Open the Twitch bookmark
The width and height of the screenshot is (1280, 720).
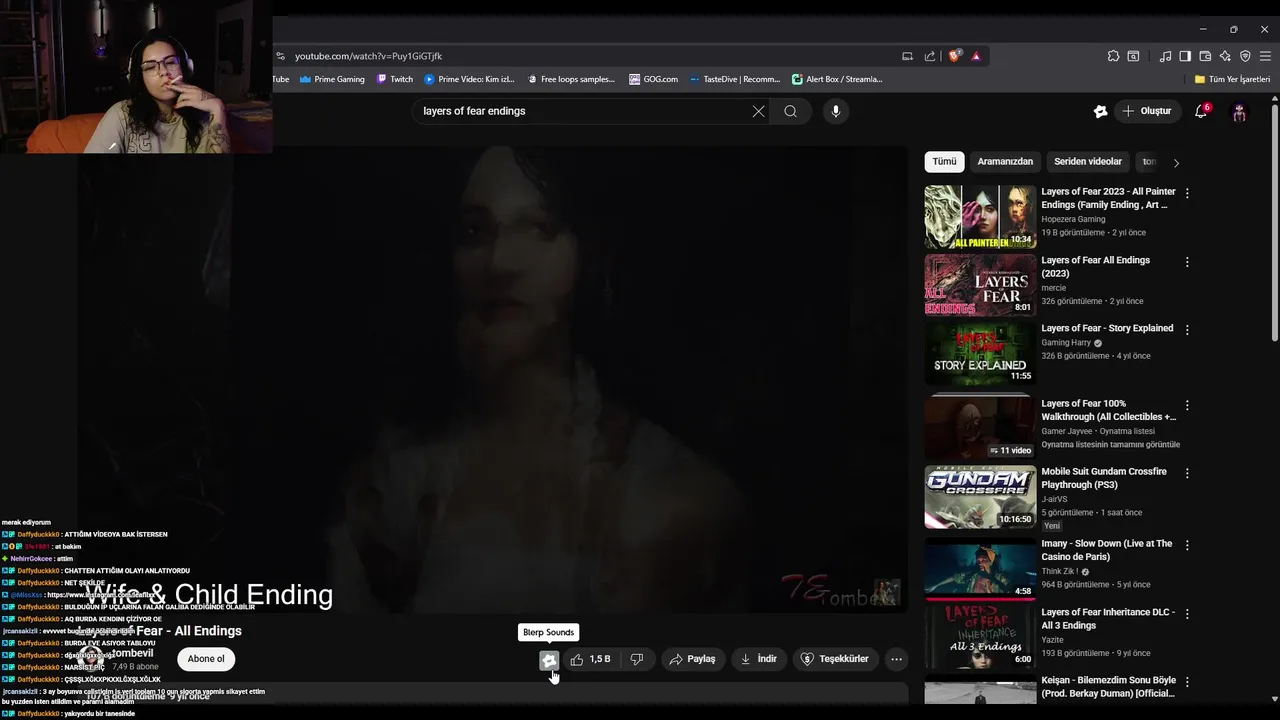click(x=395, y=79)
